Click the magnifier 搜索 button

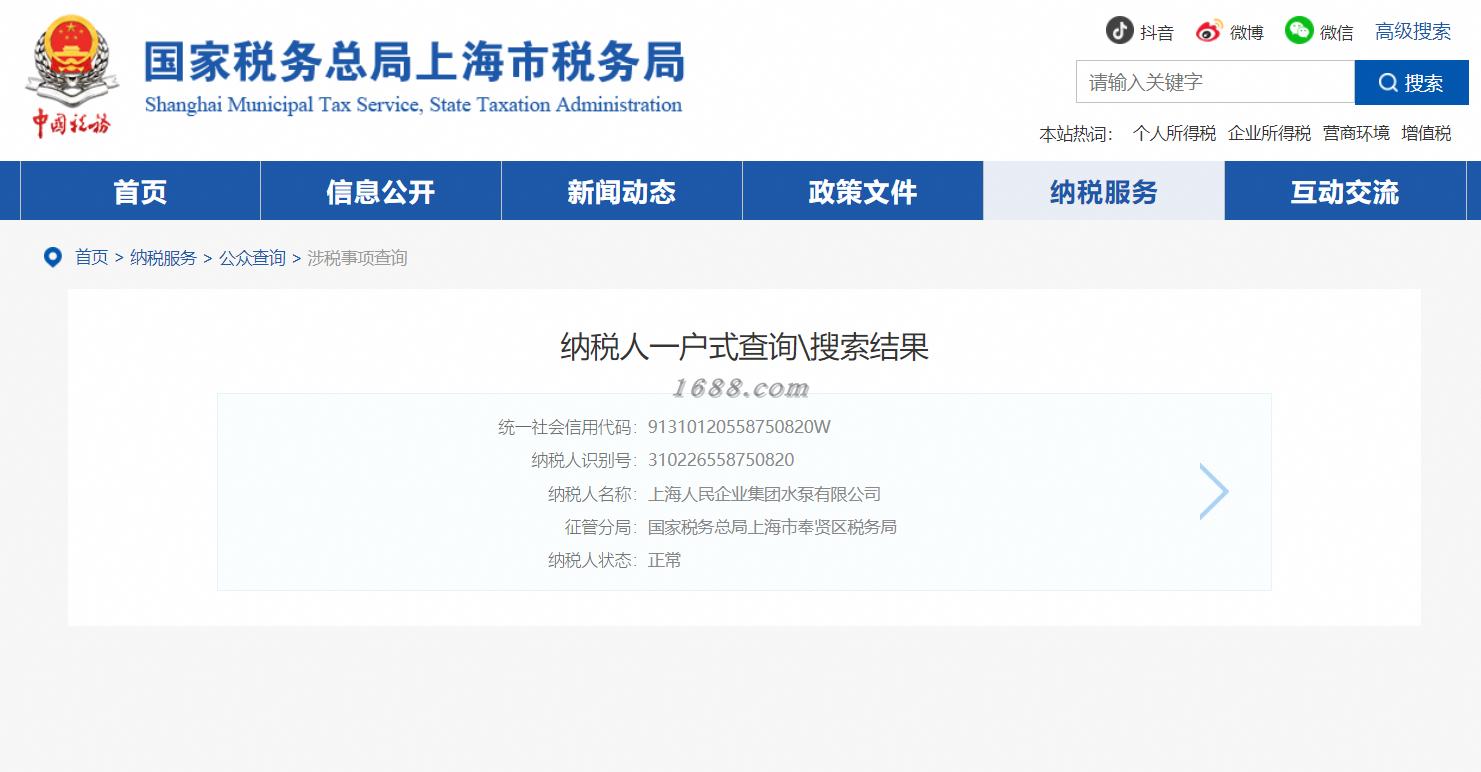click(x=1411, y=82)
